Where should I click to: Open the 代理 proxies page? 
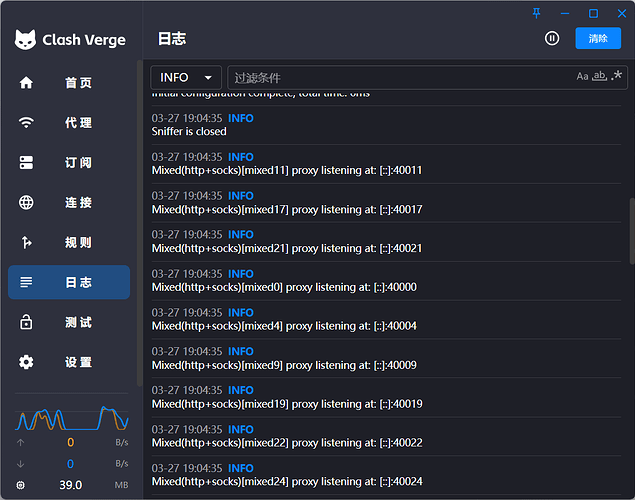tap(69, 123)
